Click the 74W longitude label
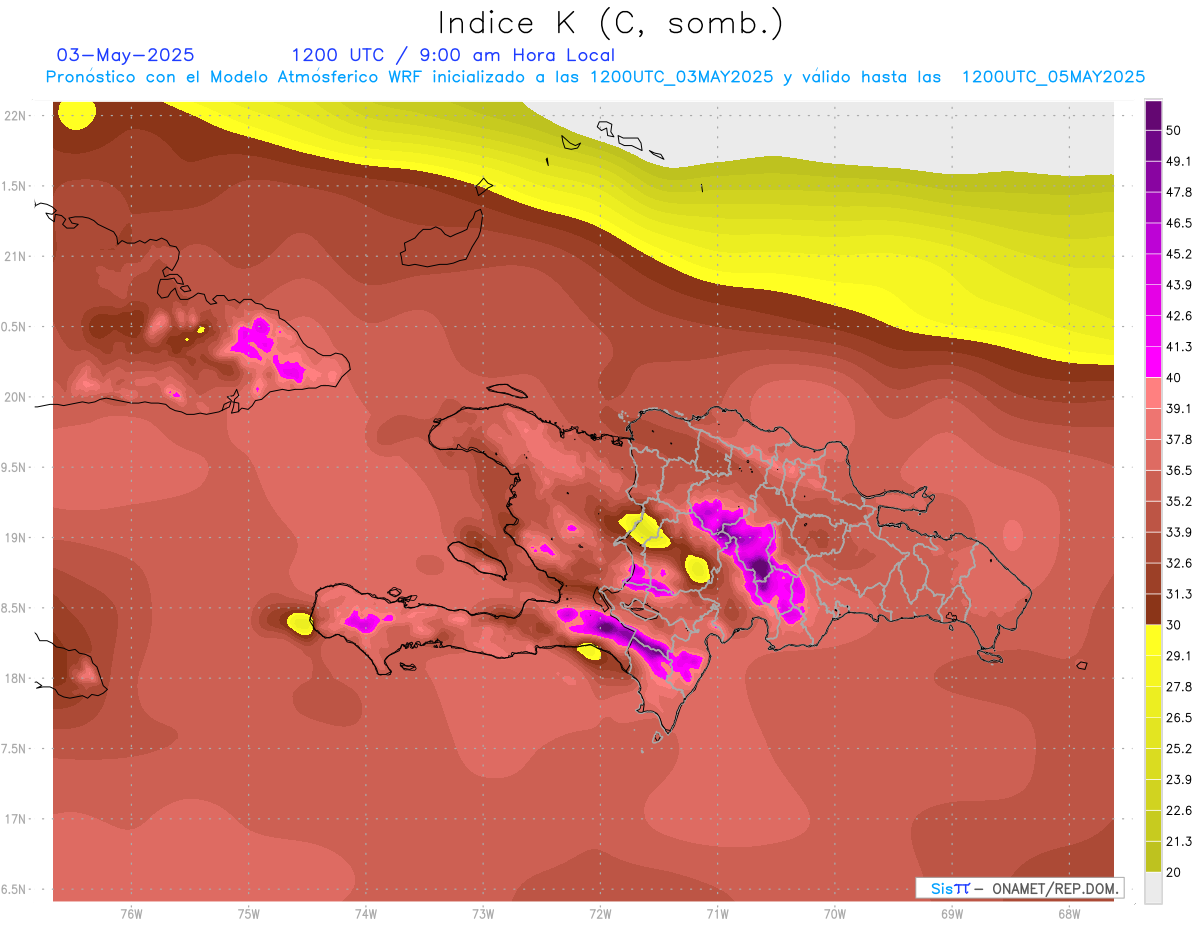Screen dimensions: 1200x927 pyautogui.click(x=365, y=913)
